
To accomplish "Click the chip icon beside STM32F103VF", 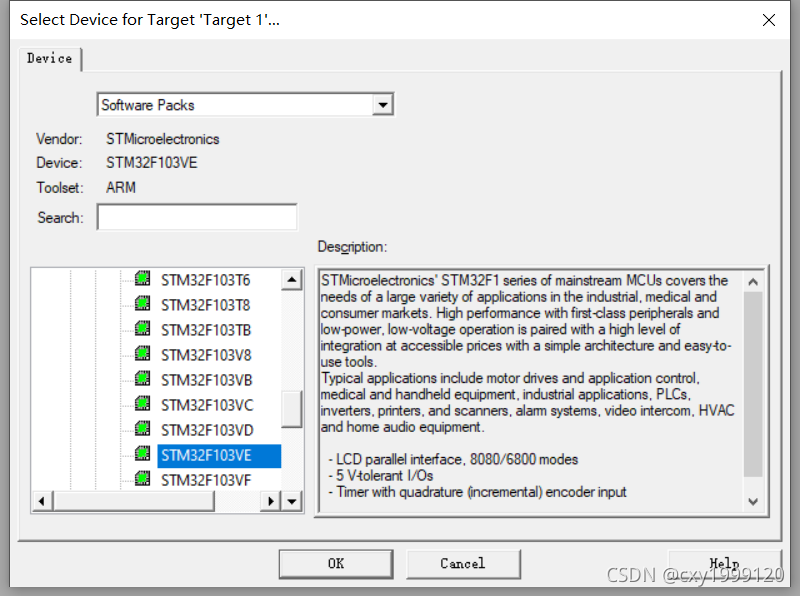I will tap(143, 479).
